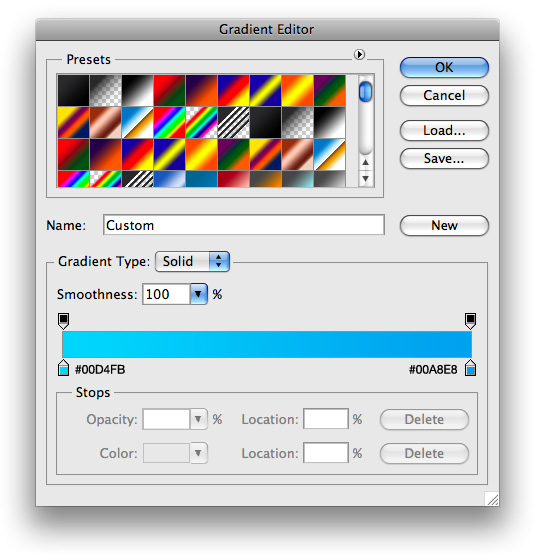Image resolution: width=539 pixels, height=554 pixels.
Task: Click the Color swatch in Stops
Action: coord(166,453)
